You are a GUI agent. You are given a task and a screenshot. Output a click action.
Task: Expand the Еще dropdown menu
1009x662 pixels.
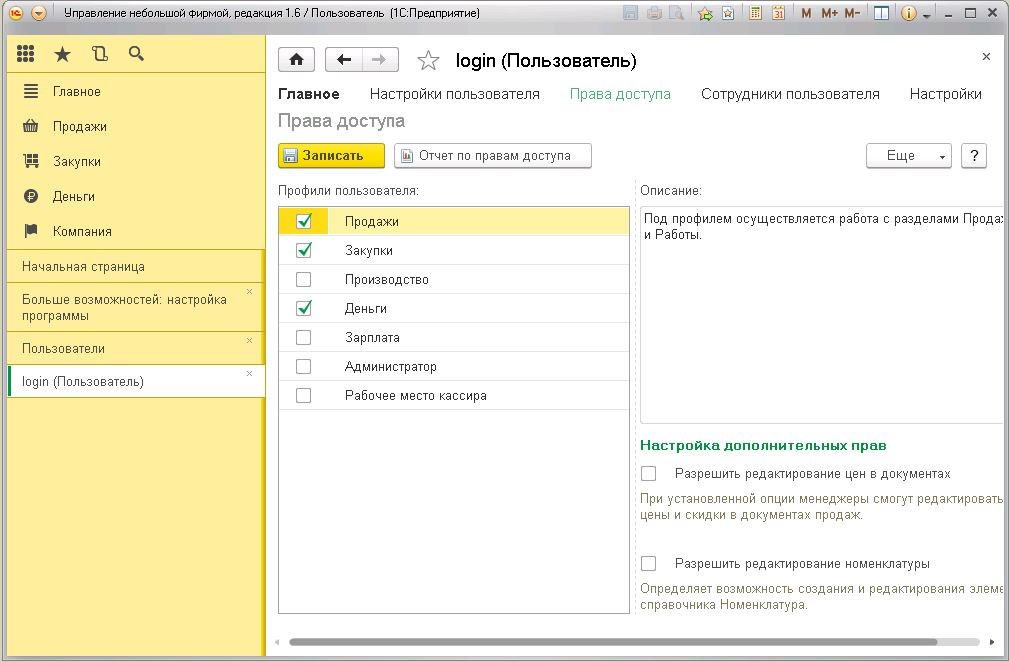click(909, 156)
